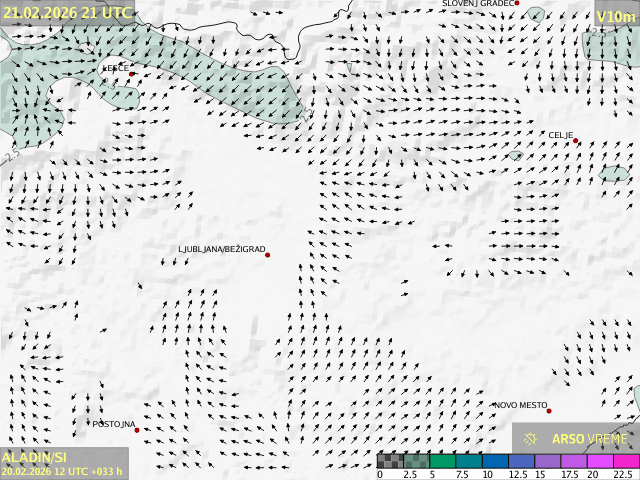Screen dimensions: 640x480
Task: Select the magenta 22.5 m/s legend swatch
Action: [x=625, y=461]
